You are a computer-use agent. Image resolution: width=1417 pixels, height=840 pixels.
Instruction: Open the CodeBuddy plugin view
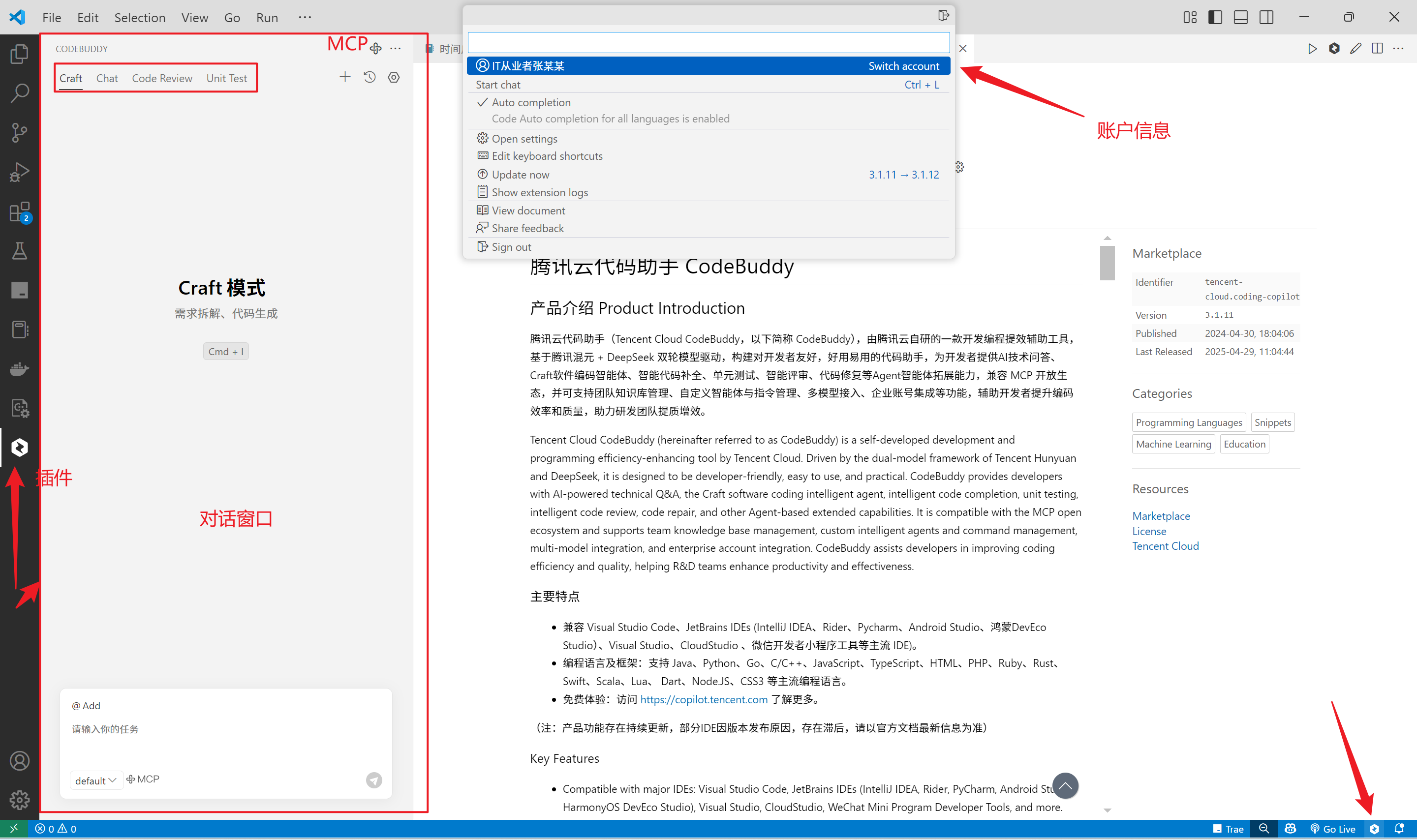pyautogui.click(x=19, y=447)
